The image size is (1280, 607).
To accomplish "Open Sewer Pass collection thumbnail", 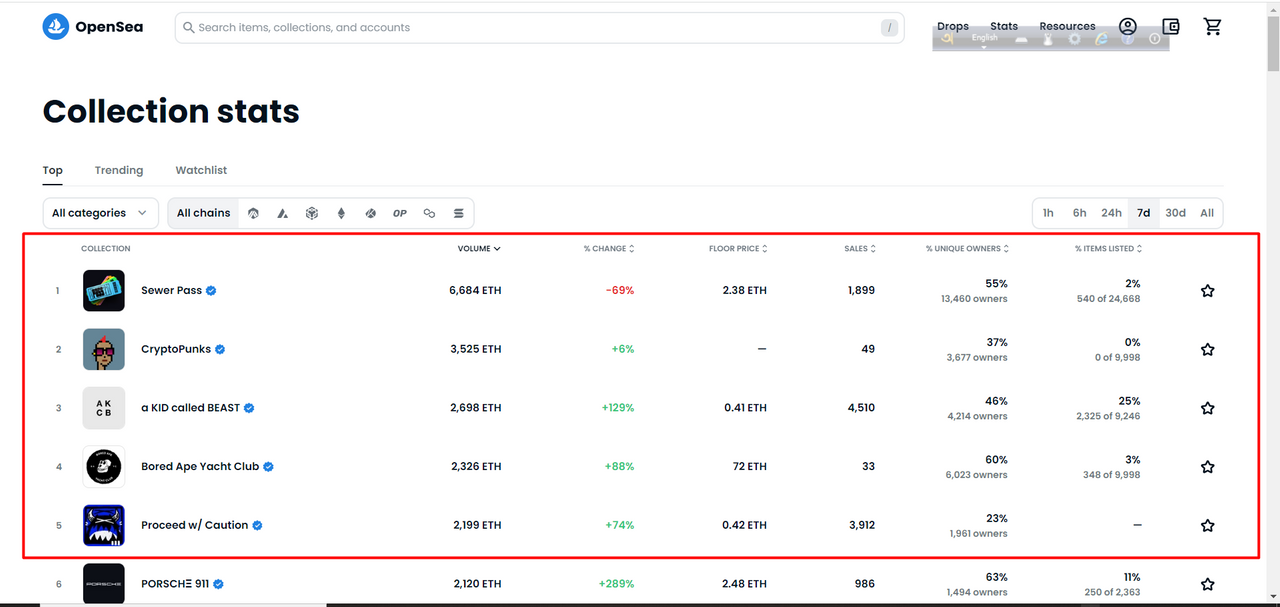I will click(x=104, y=291).
